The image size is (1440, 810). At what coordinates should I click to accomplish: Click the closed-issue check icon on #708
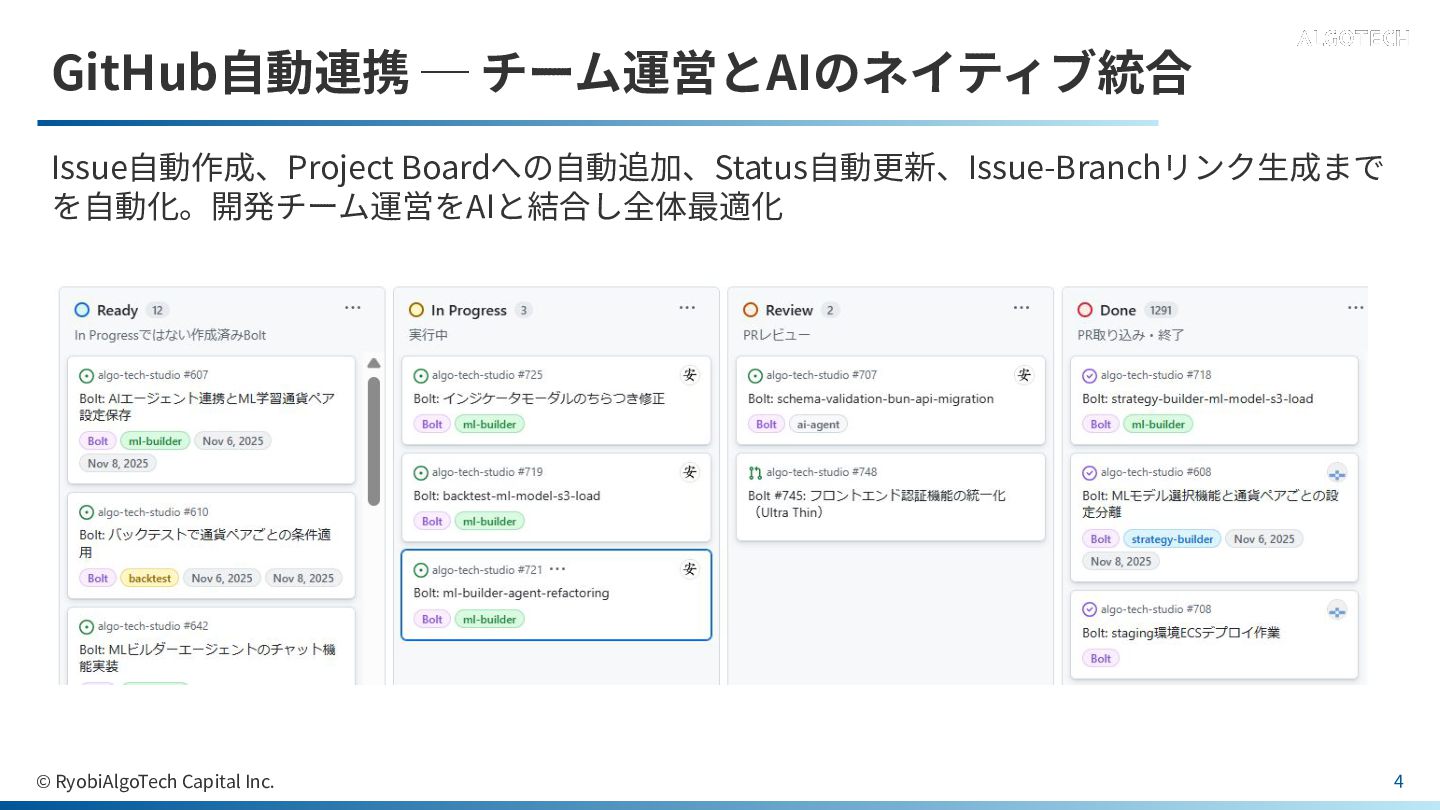click(1090, 610)
